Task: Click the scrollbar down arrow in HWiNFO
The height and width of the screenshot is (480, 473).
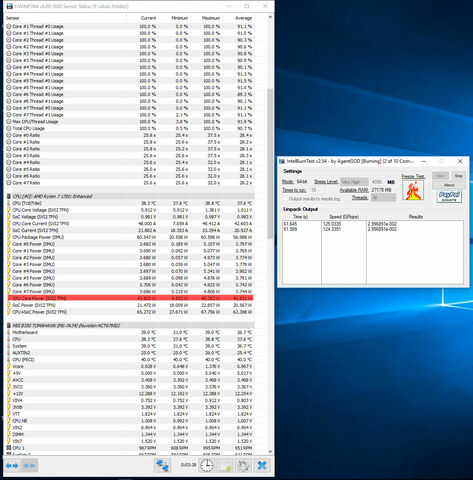Action: coord(270,452)
